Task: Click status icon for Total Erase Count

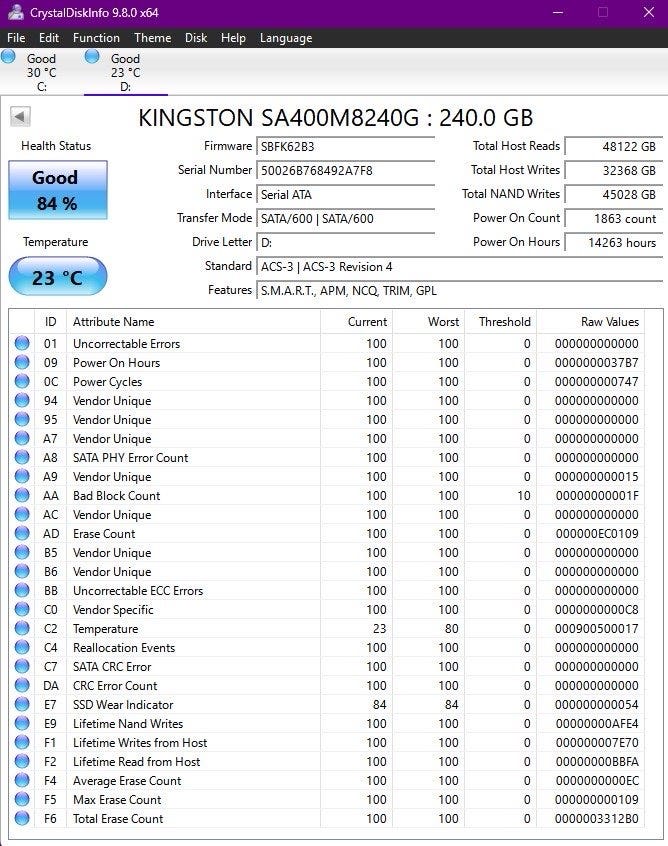Action: (x=22, y=818)
